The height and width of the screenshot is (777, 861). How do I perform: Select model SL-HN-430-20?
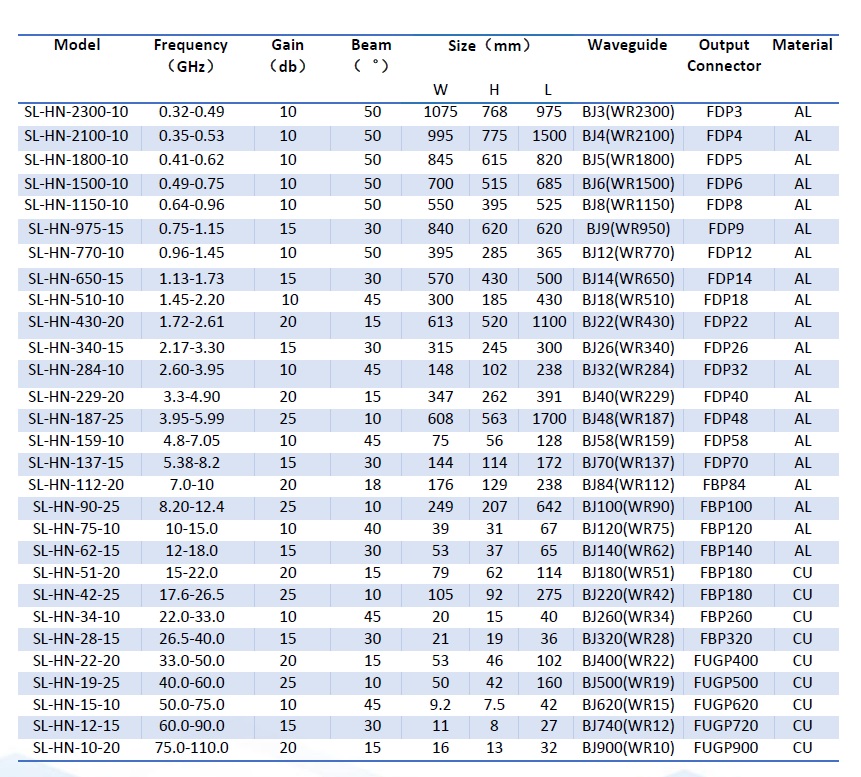click(x=76, y=322)
